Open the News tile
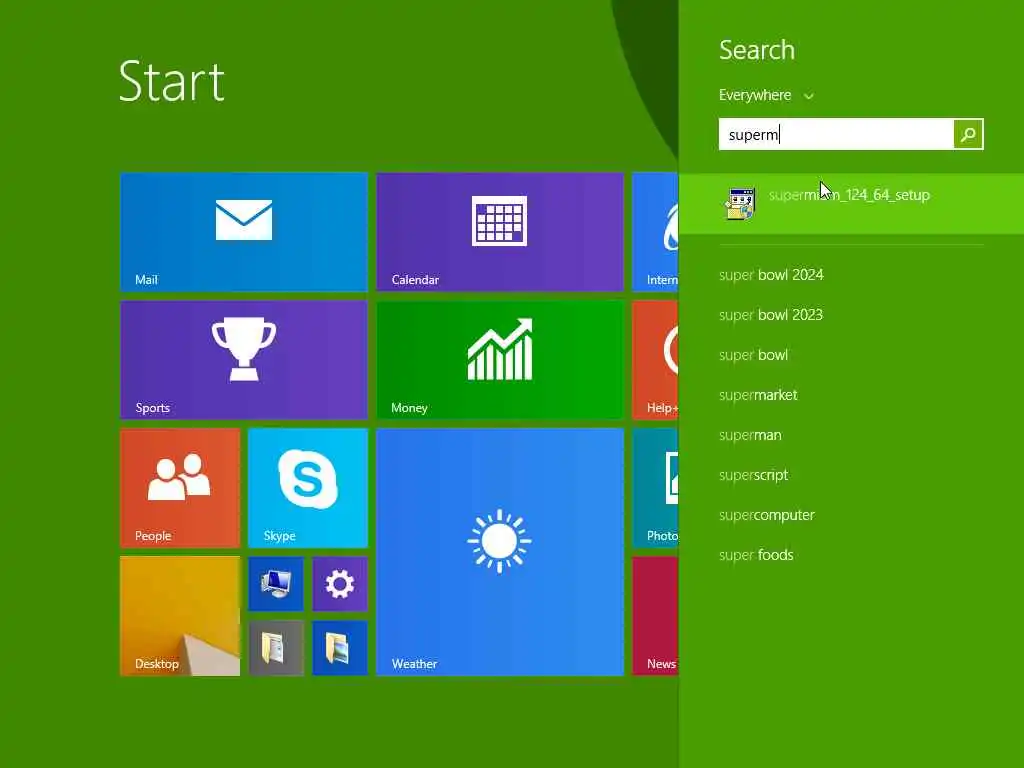The image size is (1024, 768). (x=655, y=615)
